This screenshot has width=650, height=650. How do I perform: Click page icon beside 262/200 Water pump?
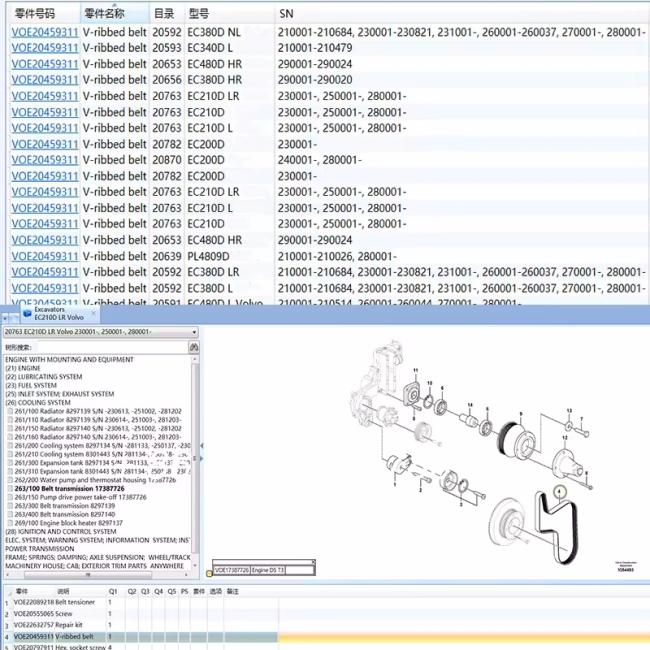pos(10,480)
